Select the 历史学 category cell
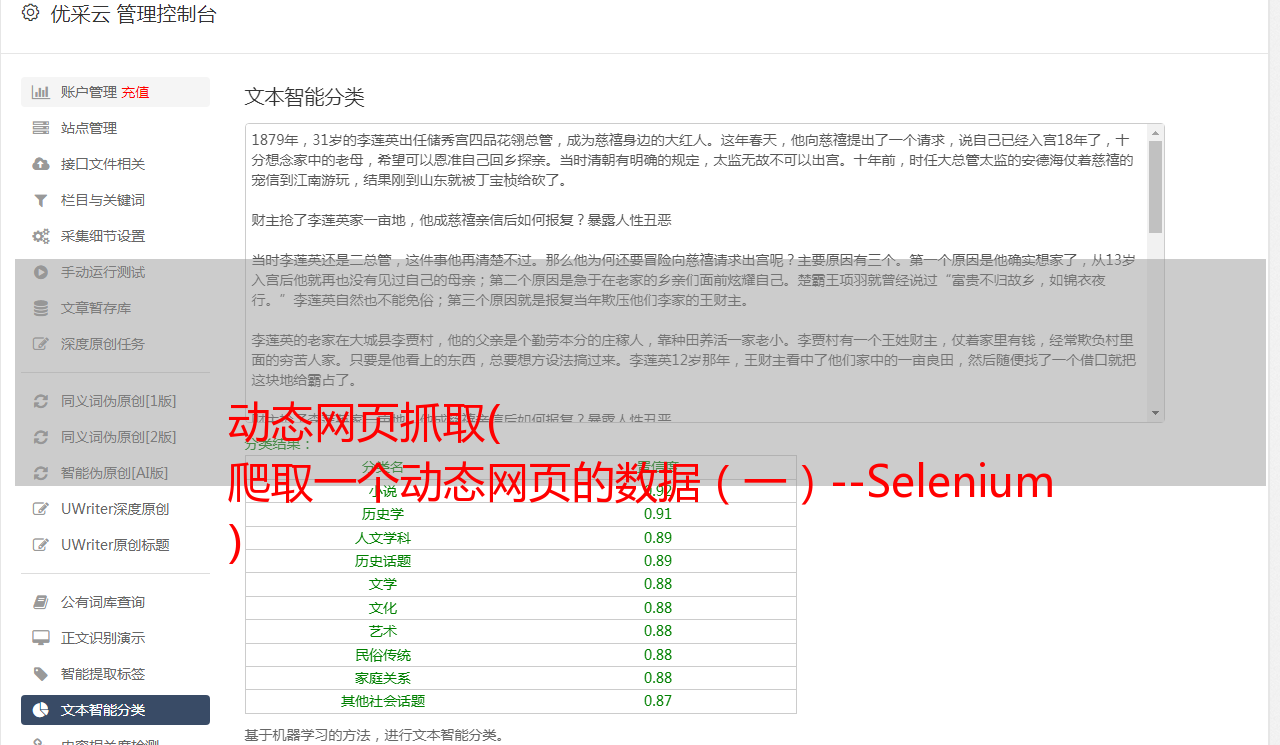 click(383, 514)
